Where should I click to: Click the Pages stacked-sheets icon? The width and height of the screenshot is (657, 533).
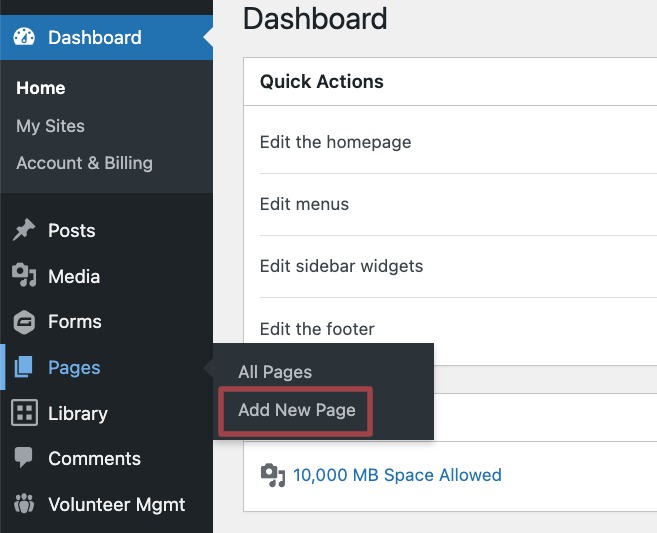pos(23,367)
